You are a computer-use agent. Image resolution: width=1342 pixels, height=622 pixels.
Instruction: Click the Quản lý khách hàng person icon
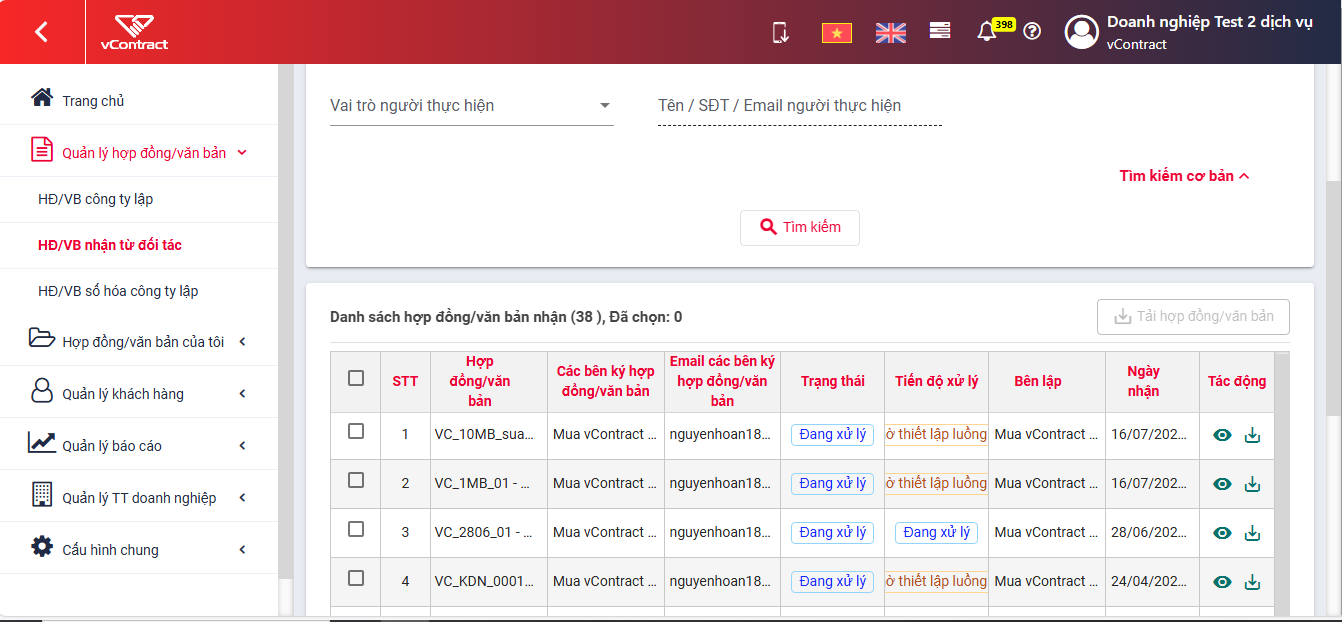41,390
